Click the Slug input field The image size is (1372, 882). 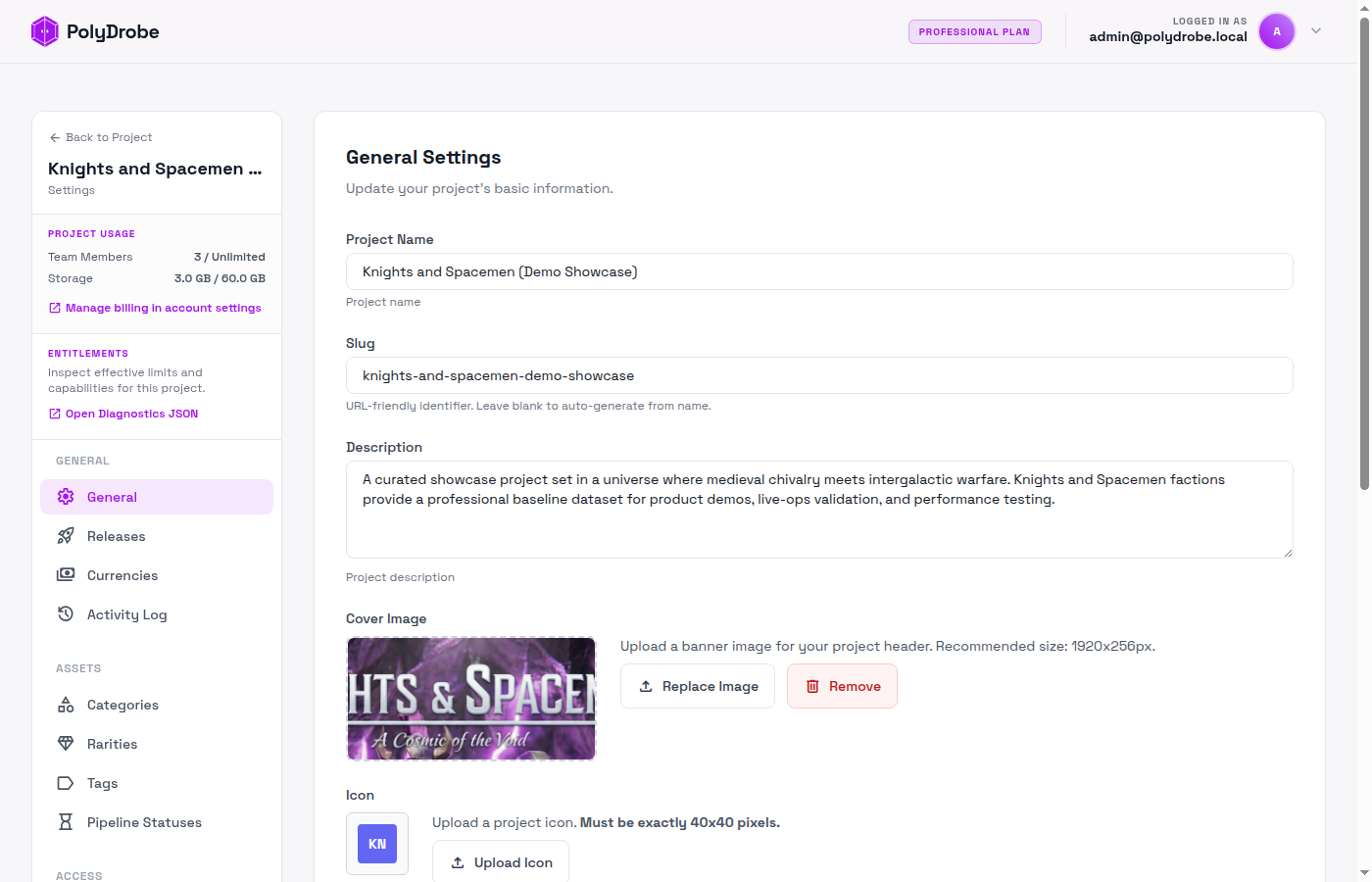pyautogui.click(x=818, y=375)
